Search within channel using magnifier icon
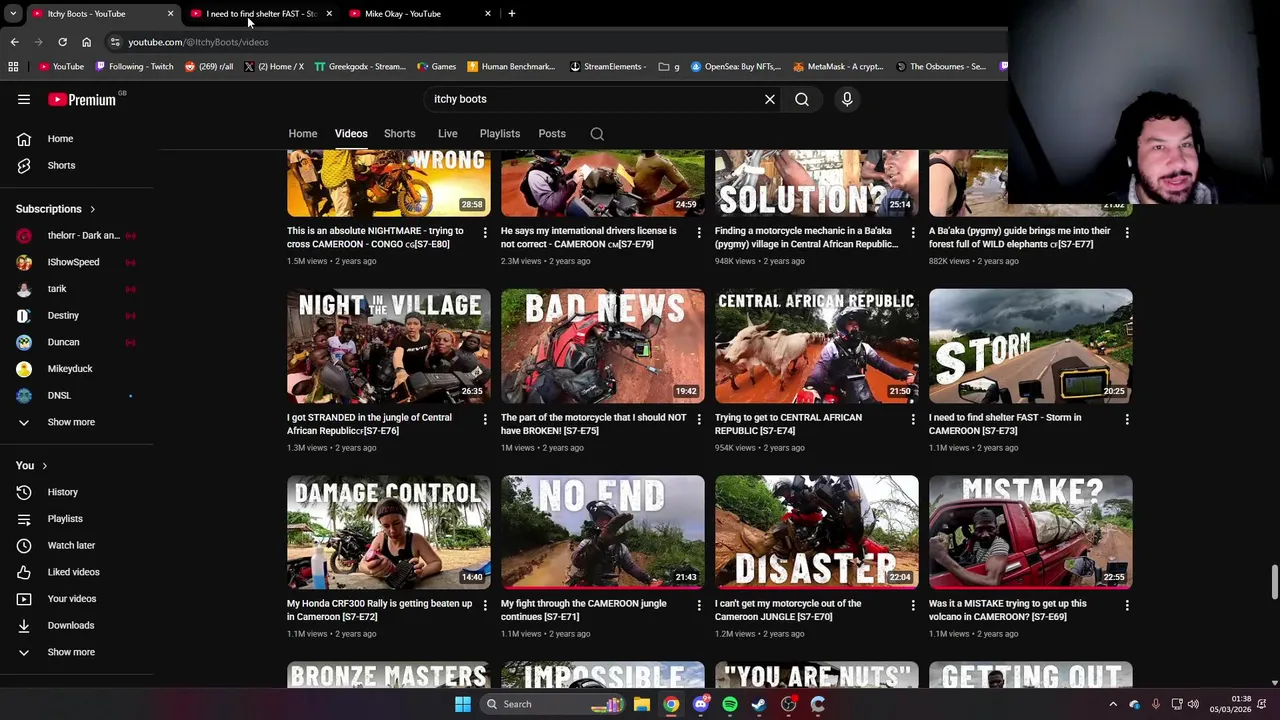This screenshot has width=1280, height=720. [x=597, y=134]
